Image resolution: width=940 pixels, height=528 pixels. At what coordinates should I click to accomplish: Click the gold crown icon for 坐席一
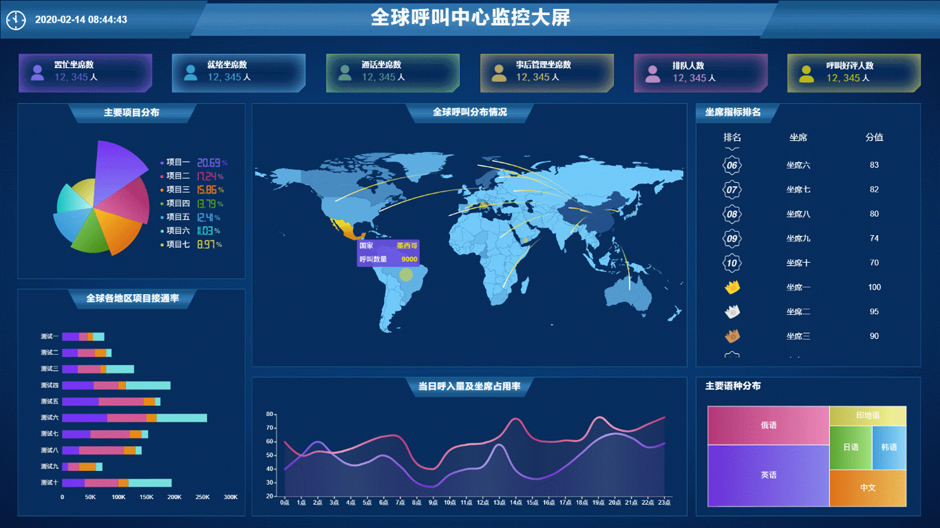(732, 288)
